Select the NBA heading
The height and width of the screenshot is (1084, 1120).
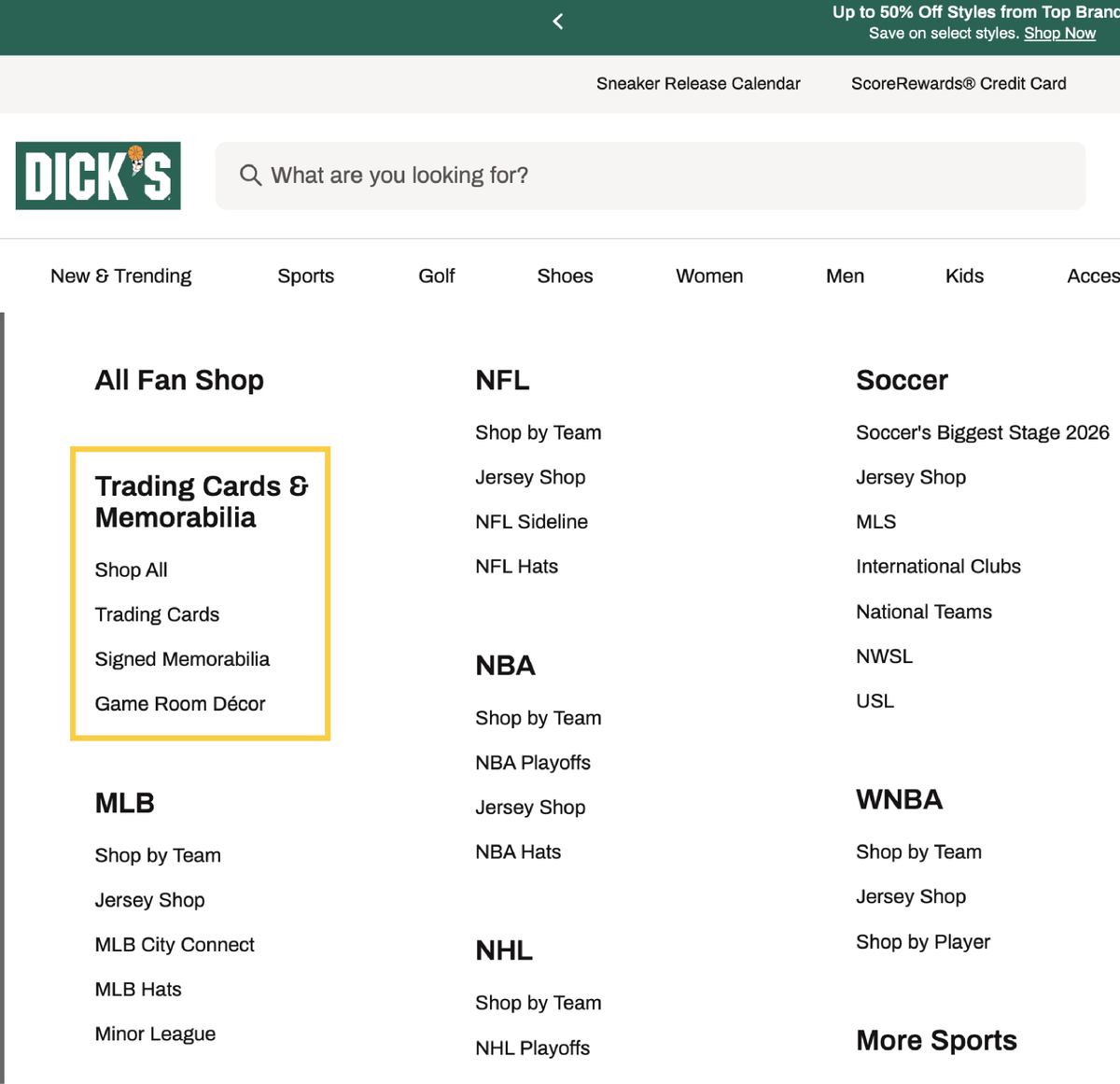click(x=505, y=665)
